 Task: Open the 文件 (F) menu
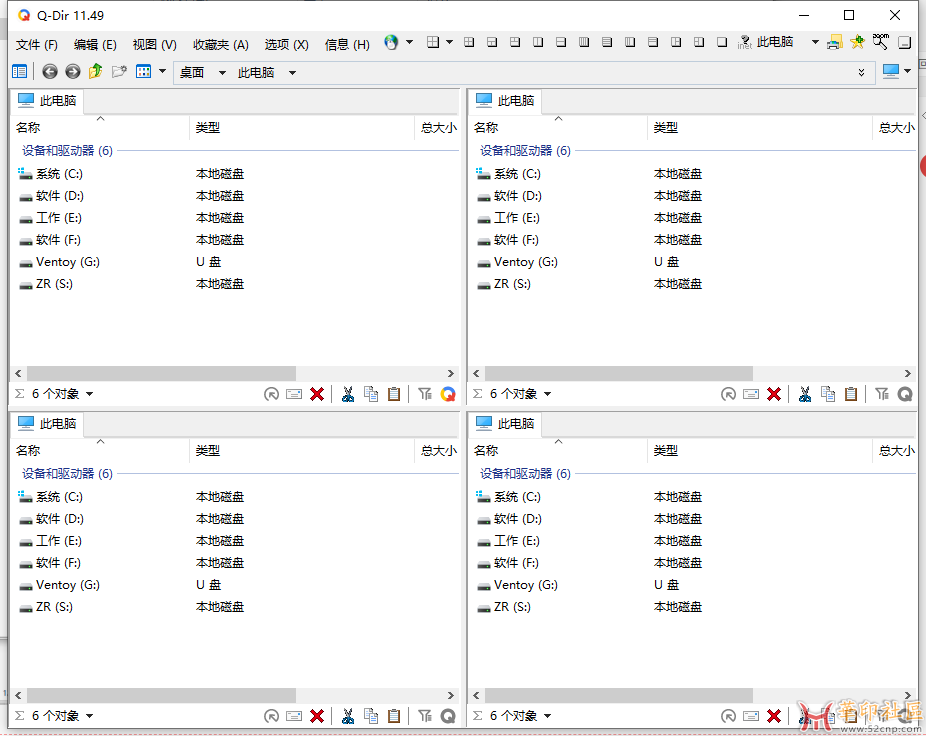pos(37,45)
